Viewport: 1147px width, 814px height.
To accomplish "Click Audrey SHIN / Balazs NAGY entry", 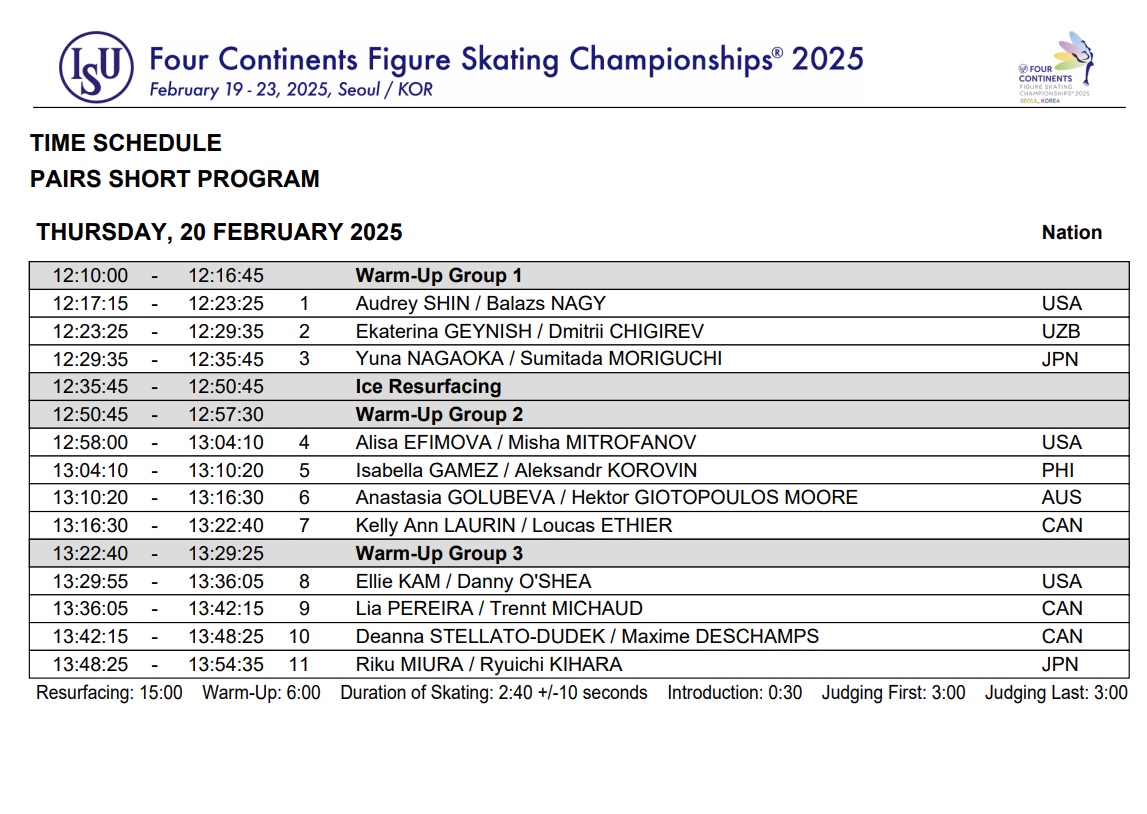I will pyautogui.click(x=480, y=304).
